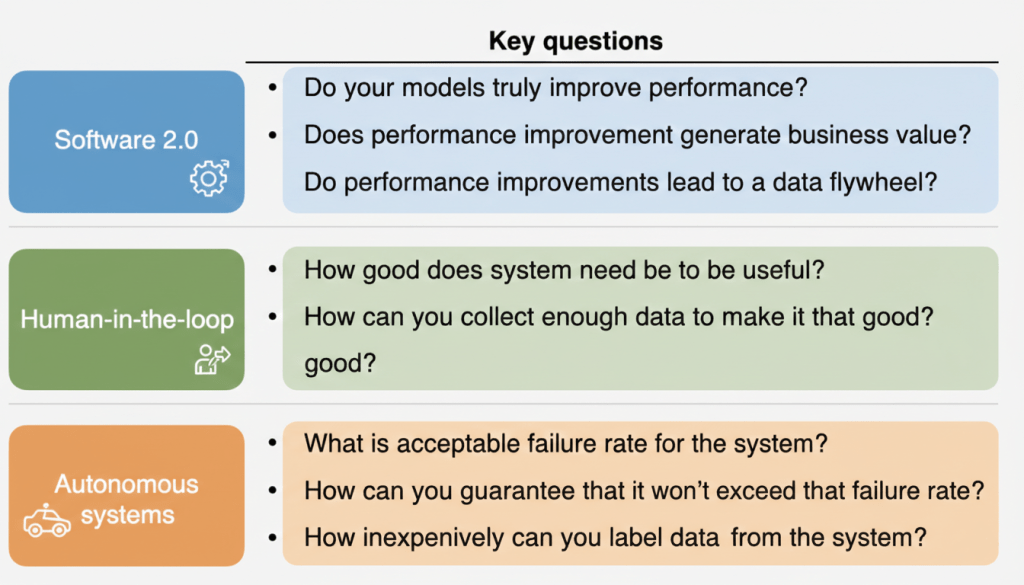
Task: Click the "Key questions" heading
Action: pyautogui.click(x=575, y=41)
